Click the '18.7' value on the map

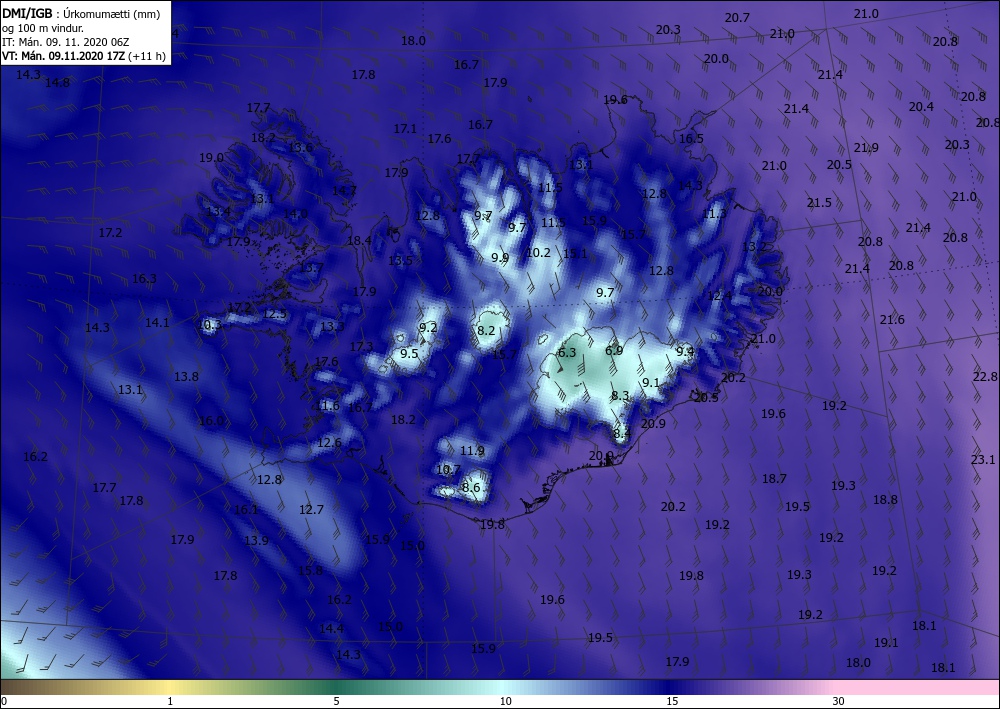click(x=774, y=478)
